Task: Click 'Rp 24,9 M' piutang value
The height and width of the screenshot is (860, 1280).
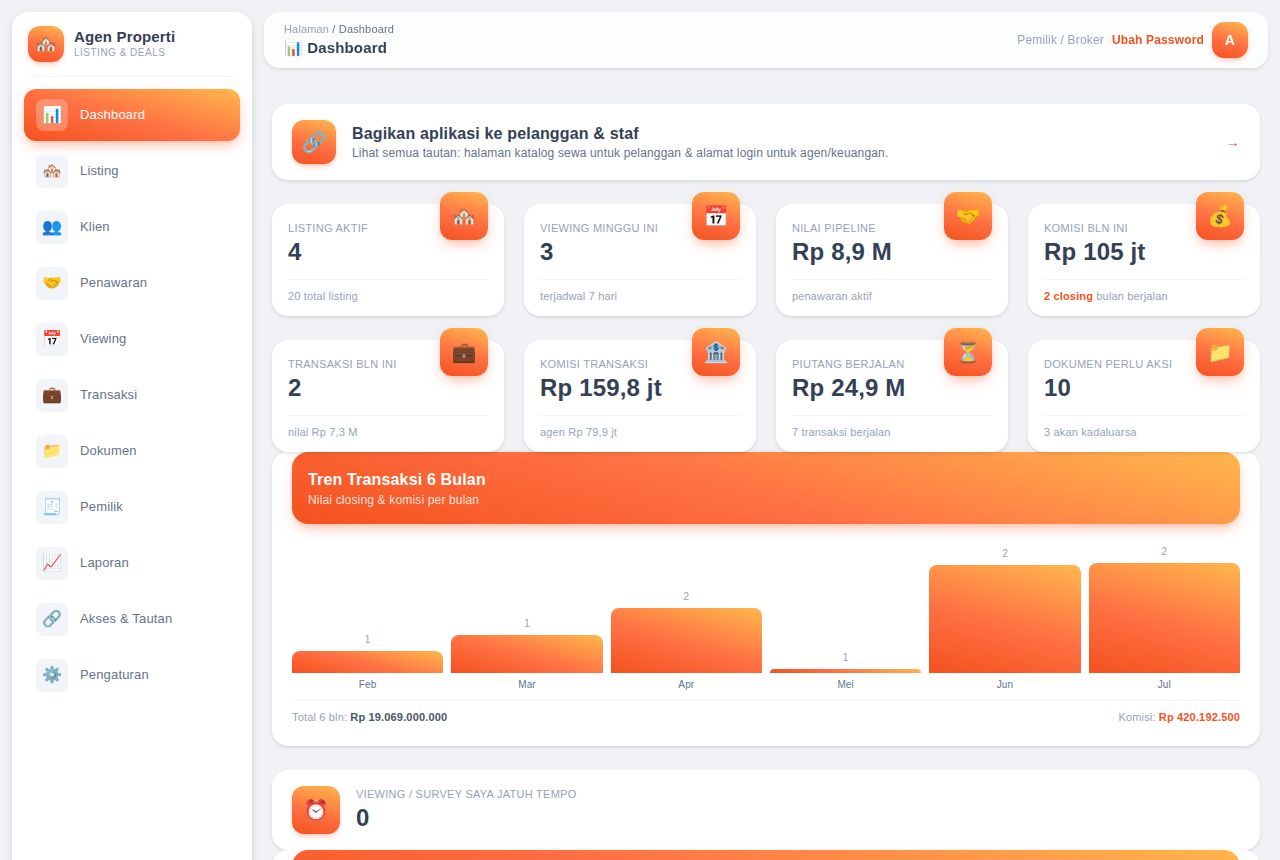Action: (849, 388)
